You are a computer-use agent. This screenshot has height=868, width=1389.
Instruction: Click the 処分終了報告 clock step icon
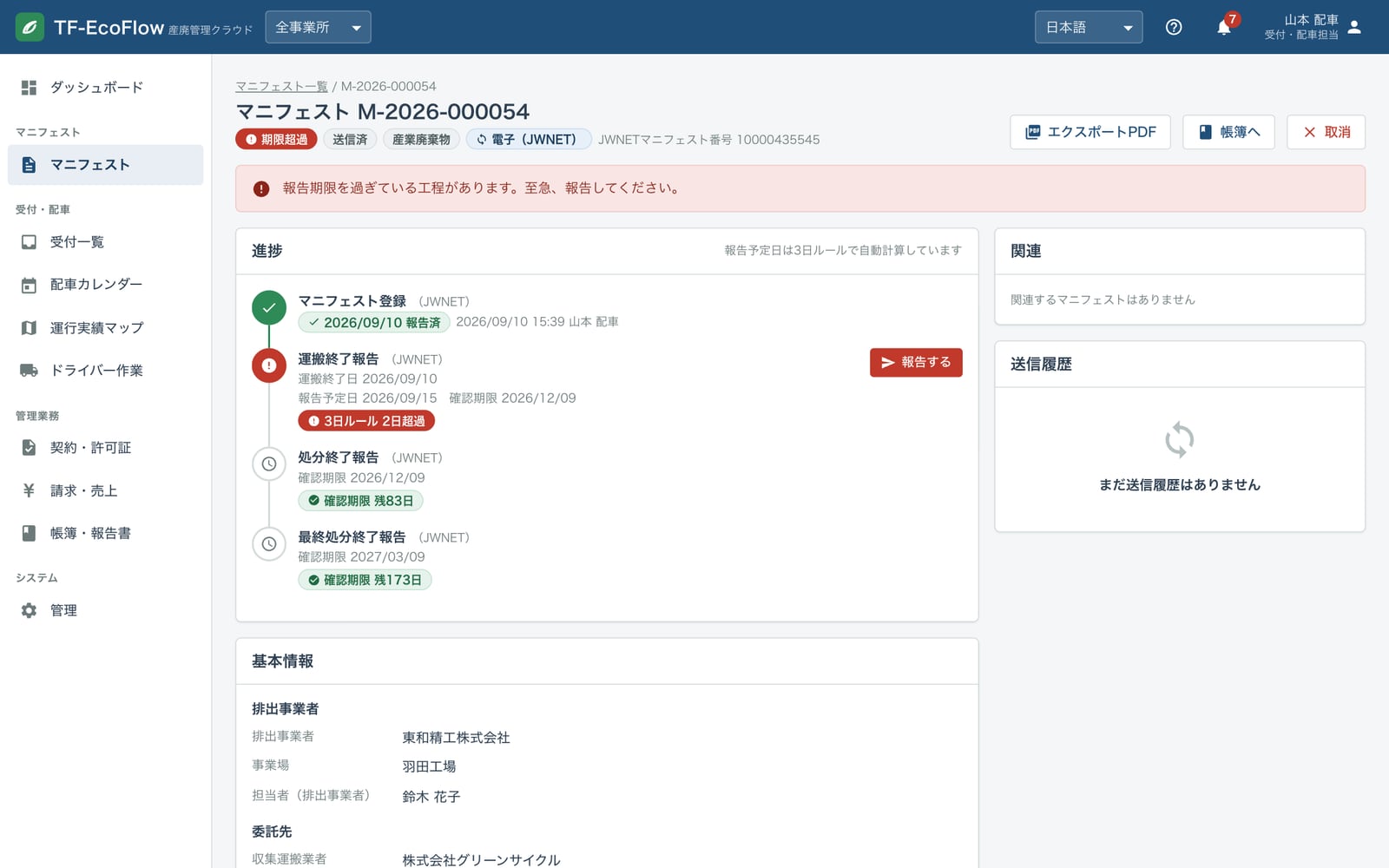tap(269, 464)
